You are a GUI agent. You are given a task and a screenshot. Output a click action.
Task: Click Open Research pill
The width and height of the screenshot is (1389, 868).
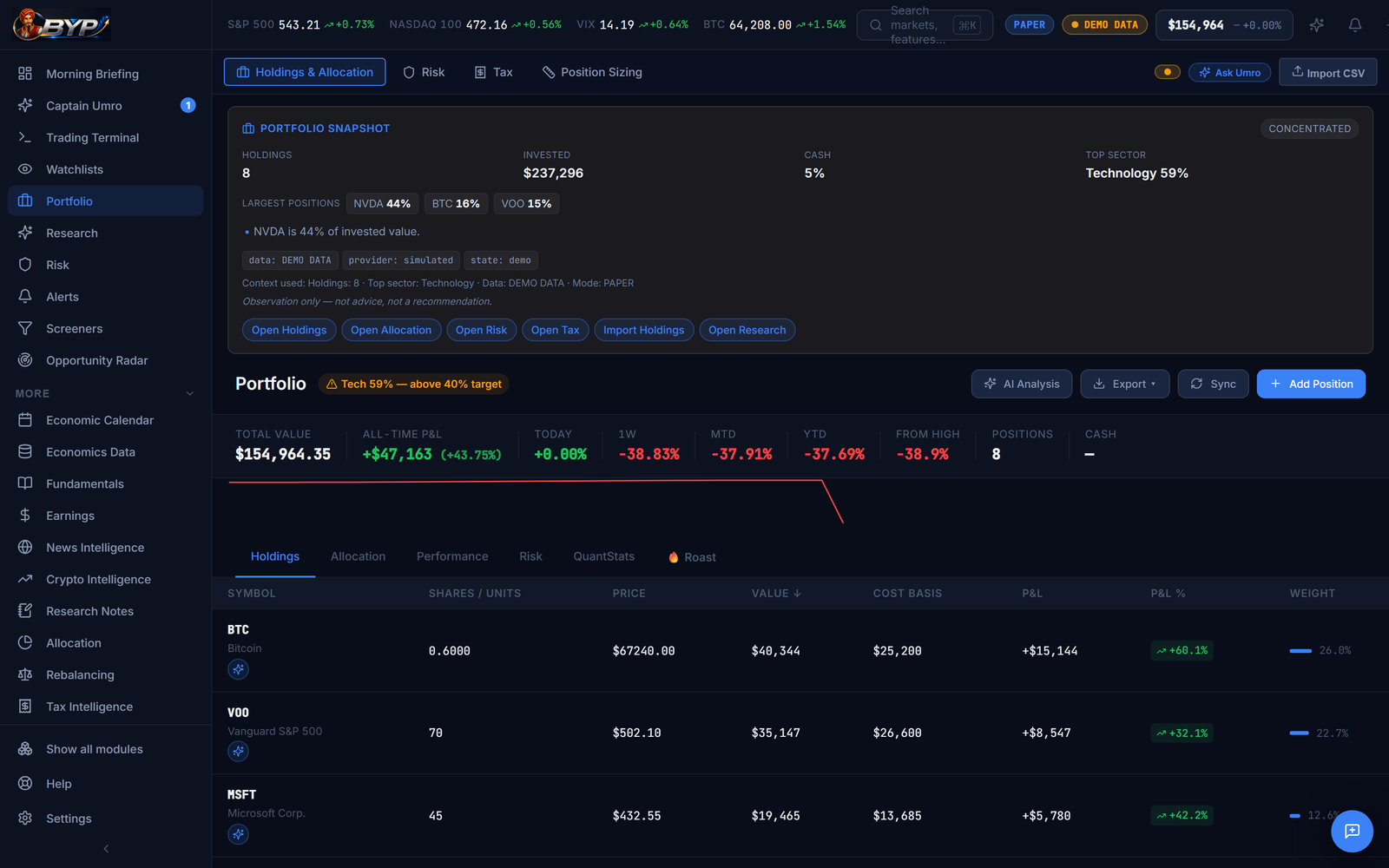click(747, 330)
